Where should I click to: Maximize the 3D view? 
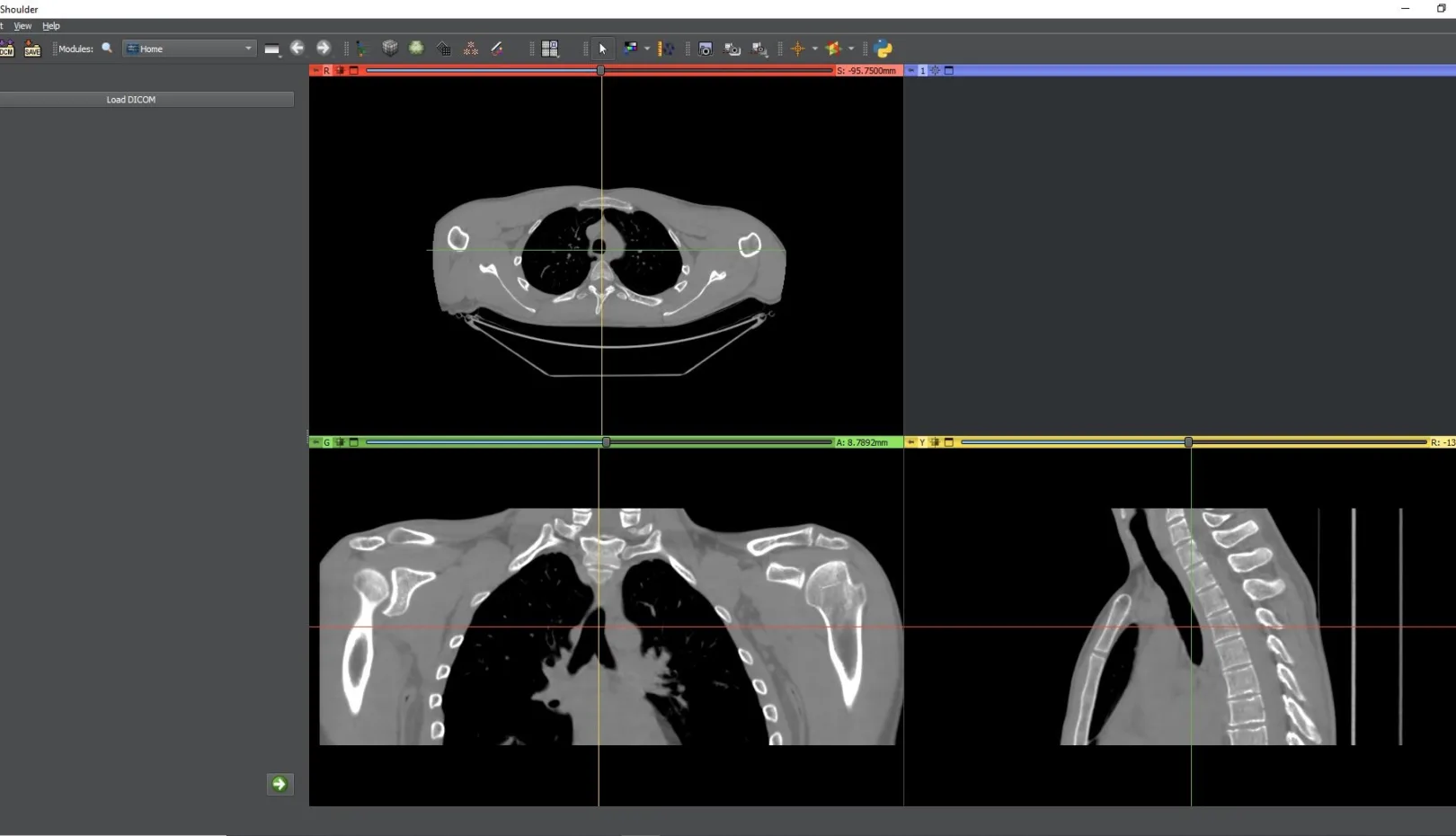[949, 70]
